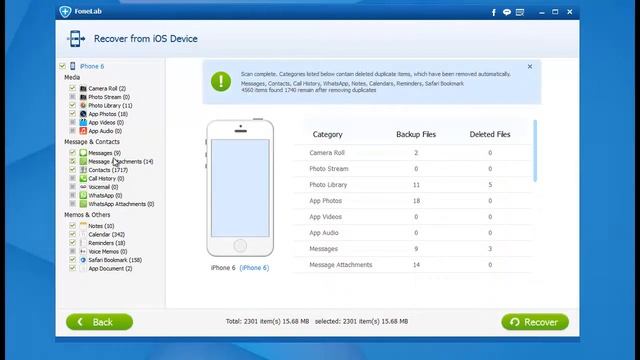The image size is (640, 360).
Task: Uncheck the App Photos checkbox
Action: (x=73, y=114)
